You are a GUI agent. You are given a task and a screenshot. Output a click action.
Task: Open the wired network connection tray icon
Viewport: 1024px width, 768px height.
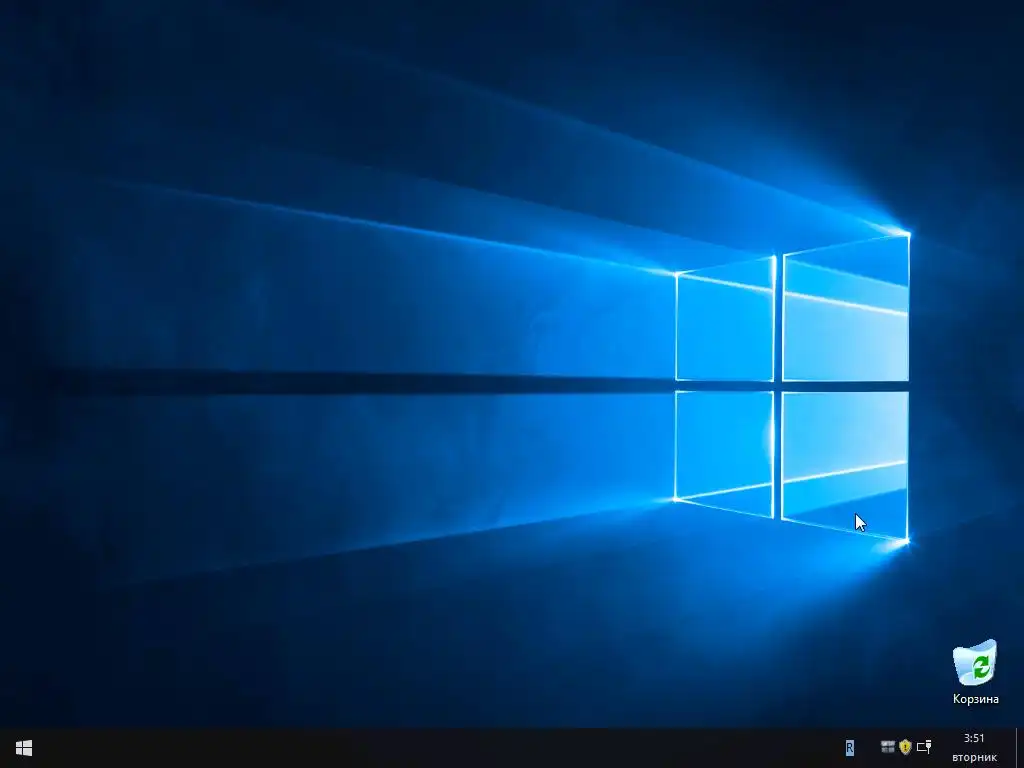pyautogui.click(x=924, y=747)
